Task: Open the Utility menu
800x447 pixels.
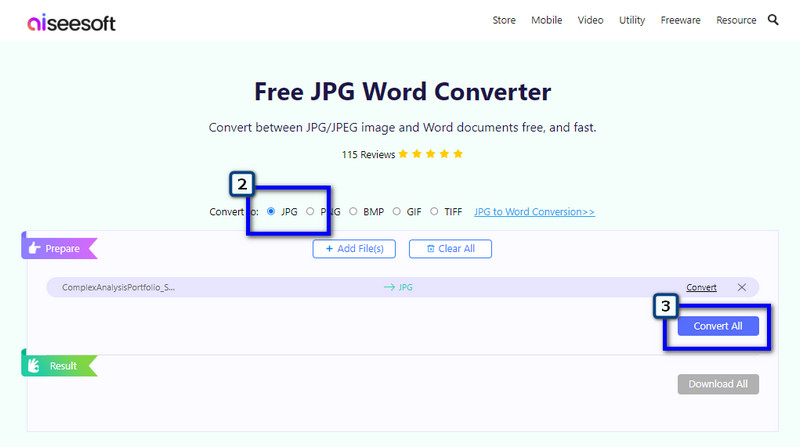Action: [632, 20]
